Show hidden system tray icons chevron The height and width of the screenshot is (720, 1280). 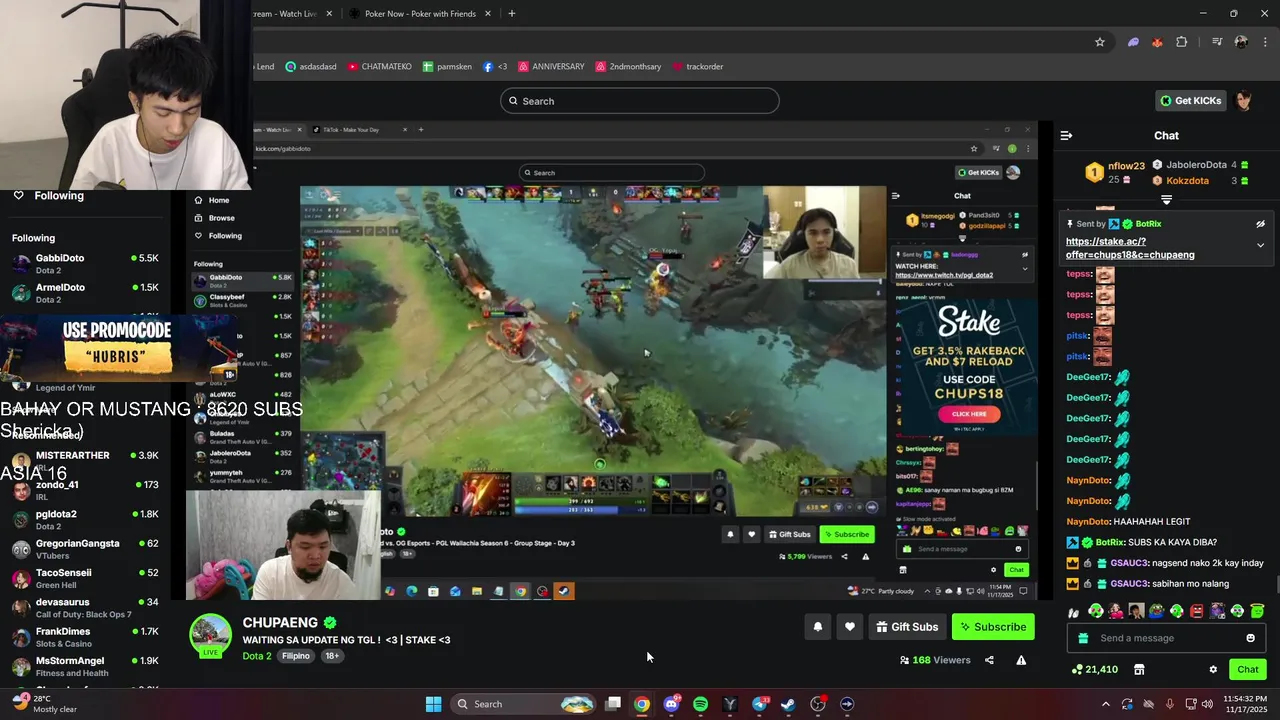[1105, 704]
